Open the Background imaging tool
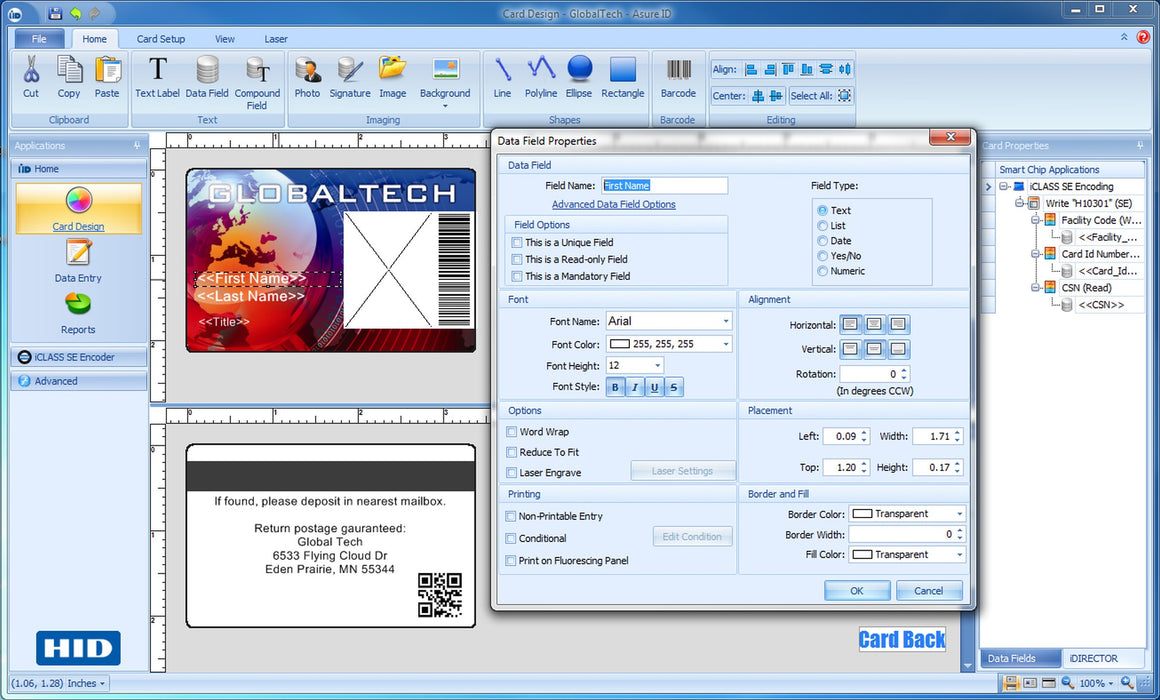This screenshot has width=1160, height=700. 444,78
